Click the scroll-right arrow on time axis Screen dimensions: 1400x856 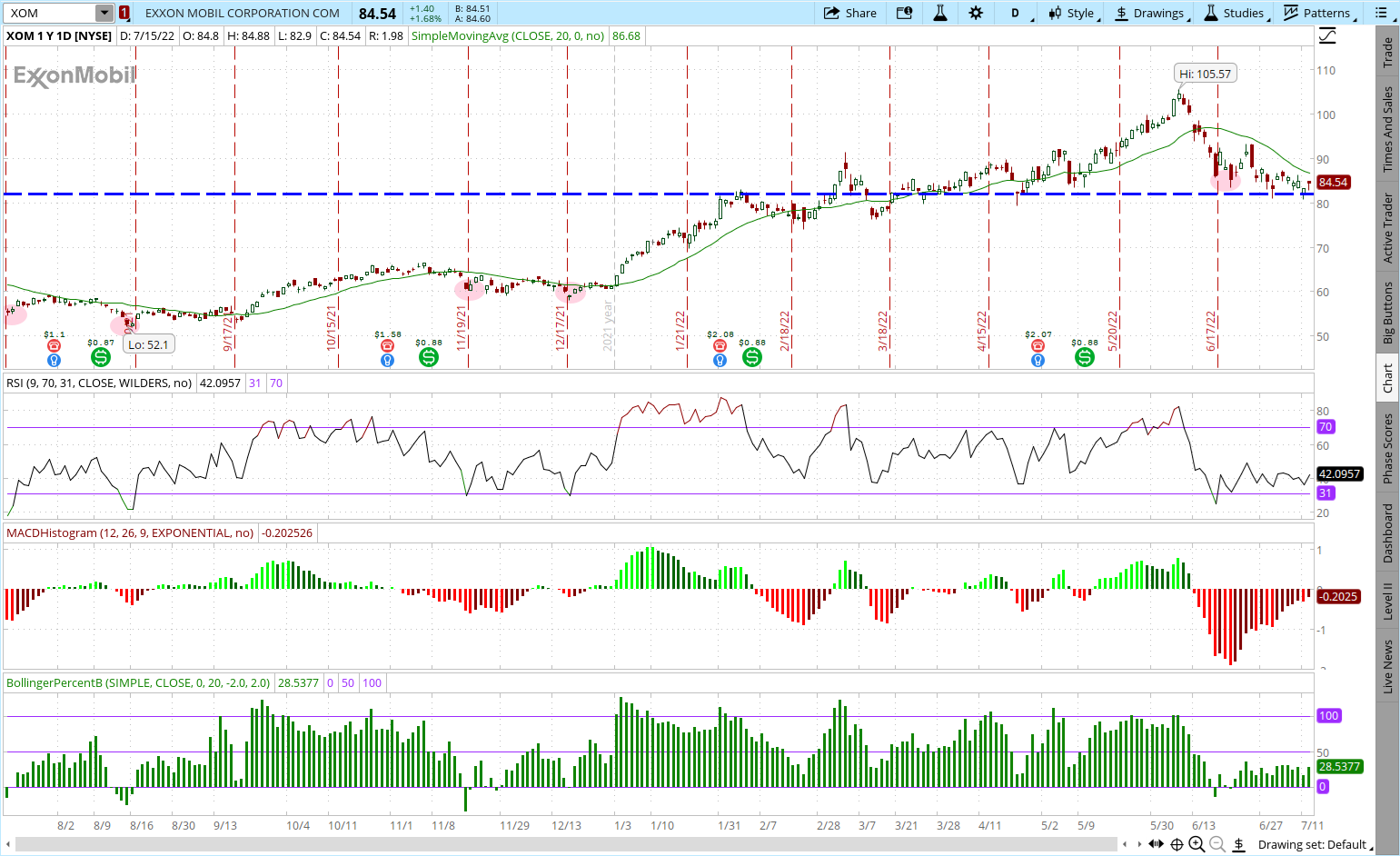1140,844
